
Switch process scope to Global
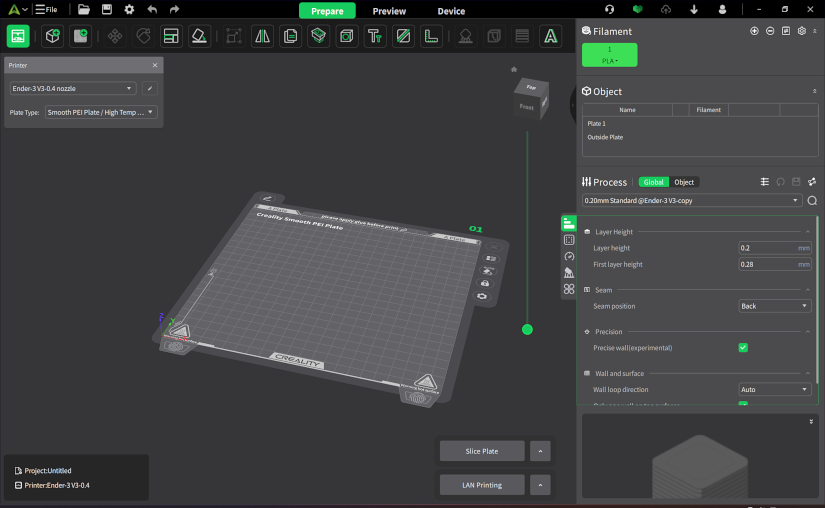point(653,182)
